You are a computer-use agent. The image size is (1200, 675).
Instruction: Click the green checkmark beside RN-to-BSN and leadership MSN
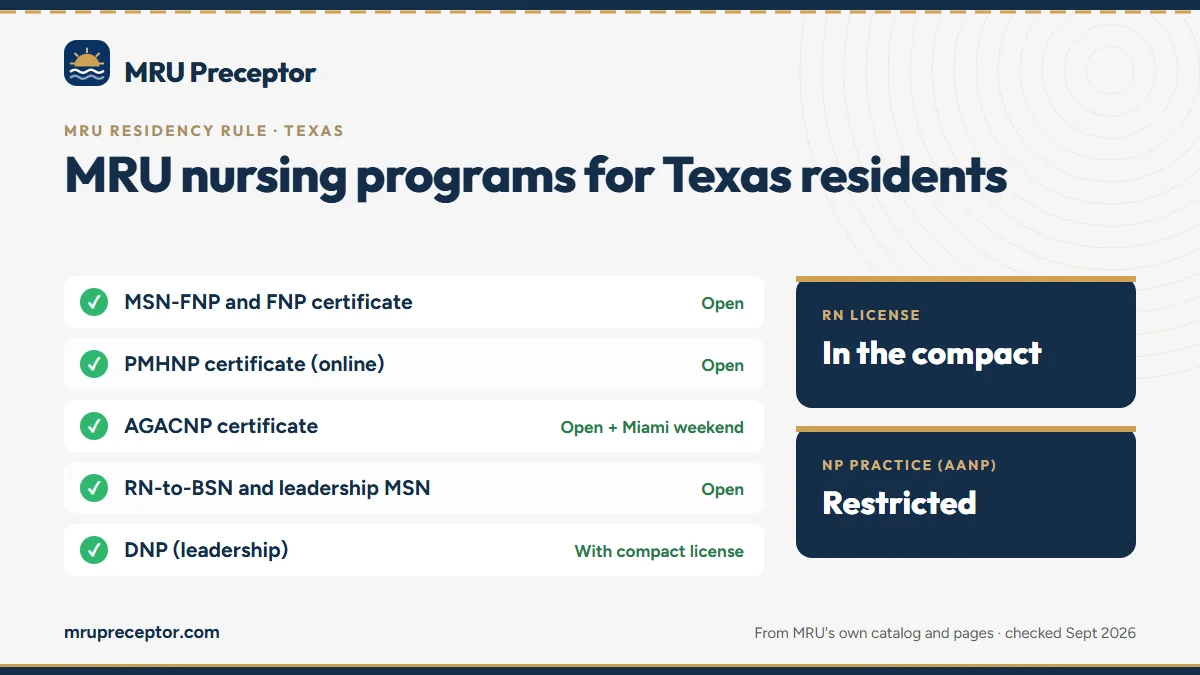(x=94, y=488)
